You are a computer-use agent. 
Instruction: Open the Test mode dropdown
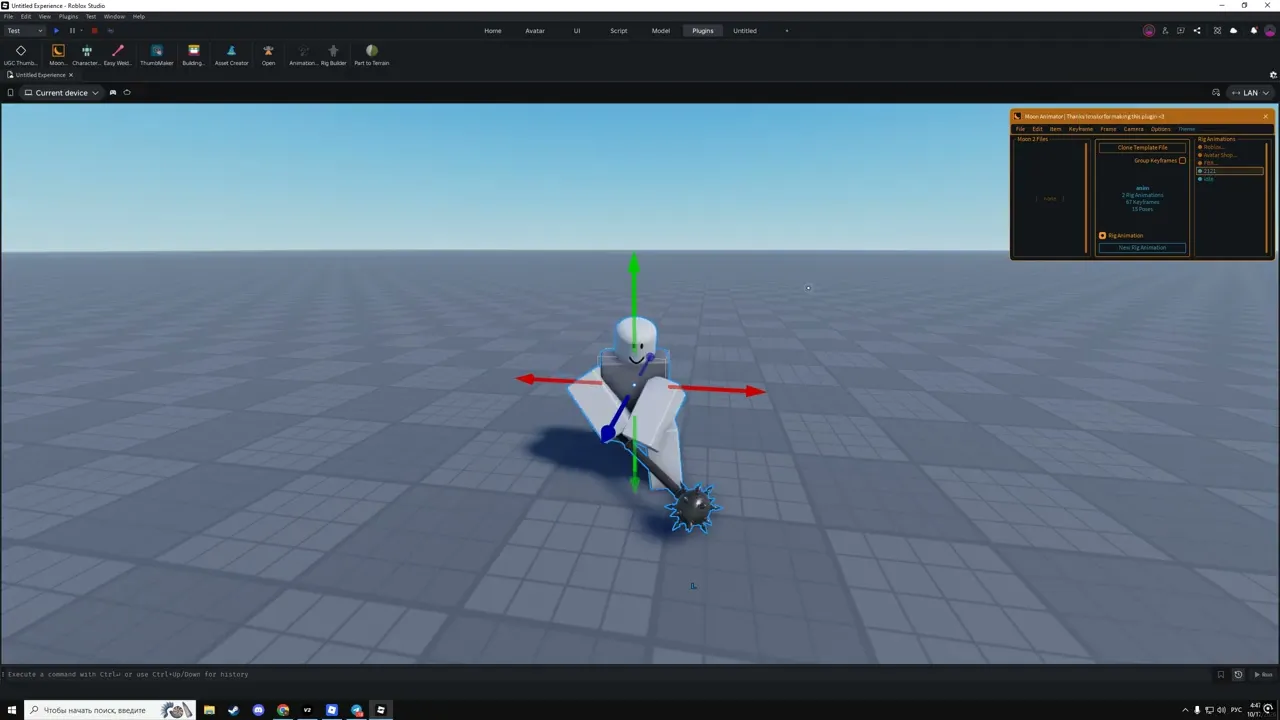point(24,31)
